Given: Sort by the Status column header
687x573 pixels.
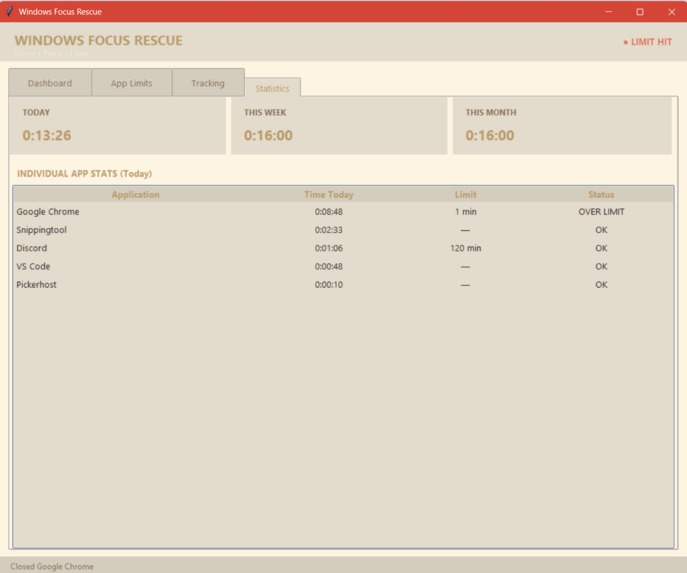Looking at the screenshot, I should [601, 195].
